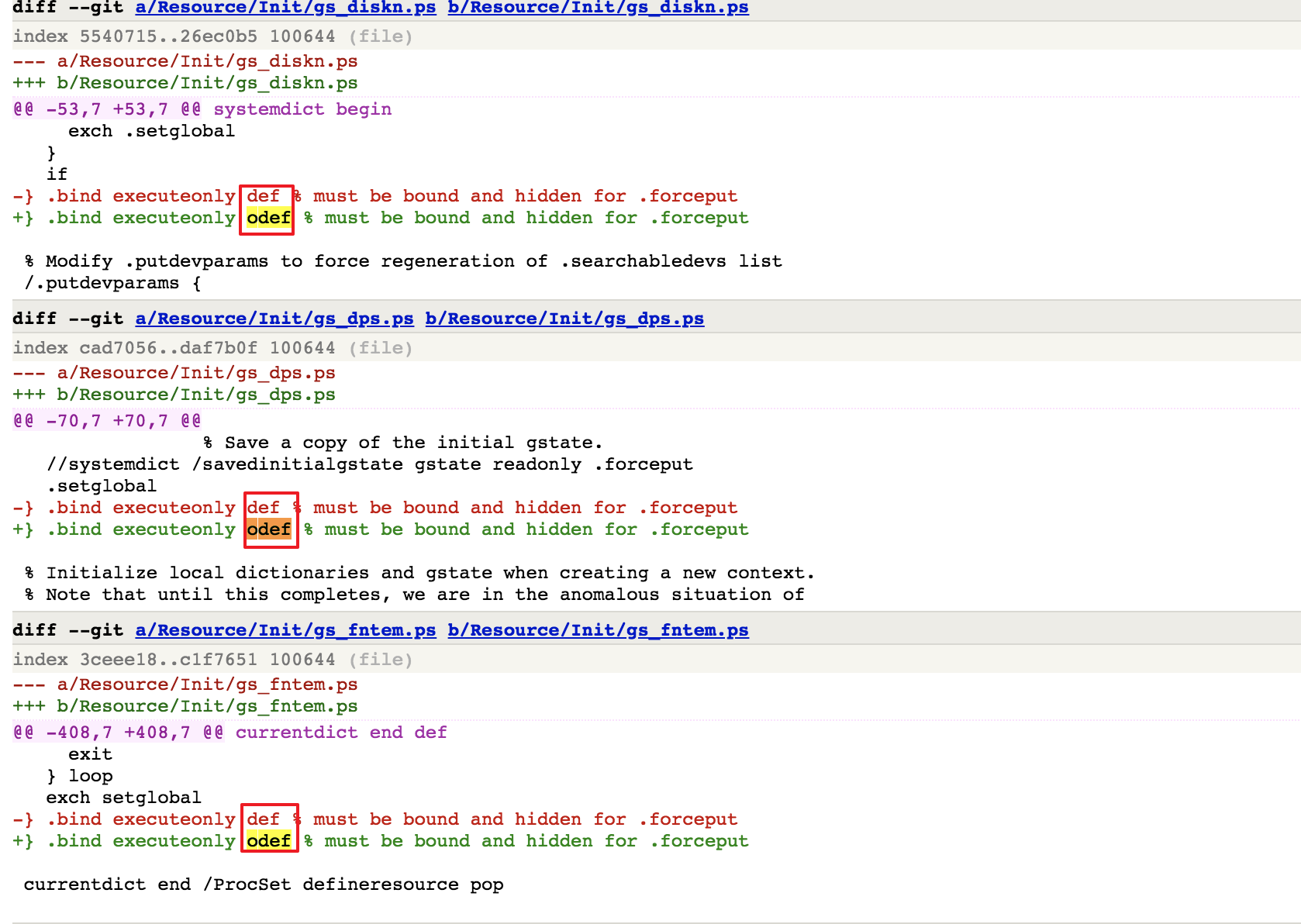1301x924 pixels.
Task: Follow the a/Resource/Init/gs_dps.ps link
Action: pyautogui.click(x=274, y=319)
